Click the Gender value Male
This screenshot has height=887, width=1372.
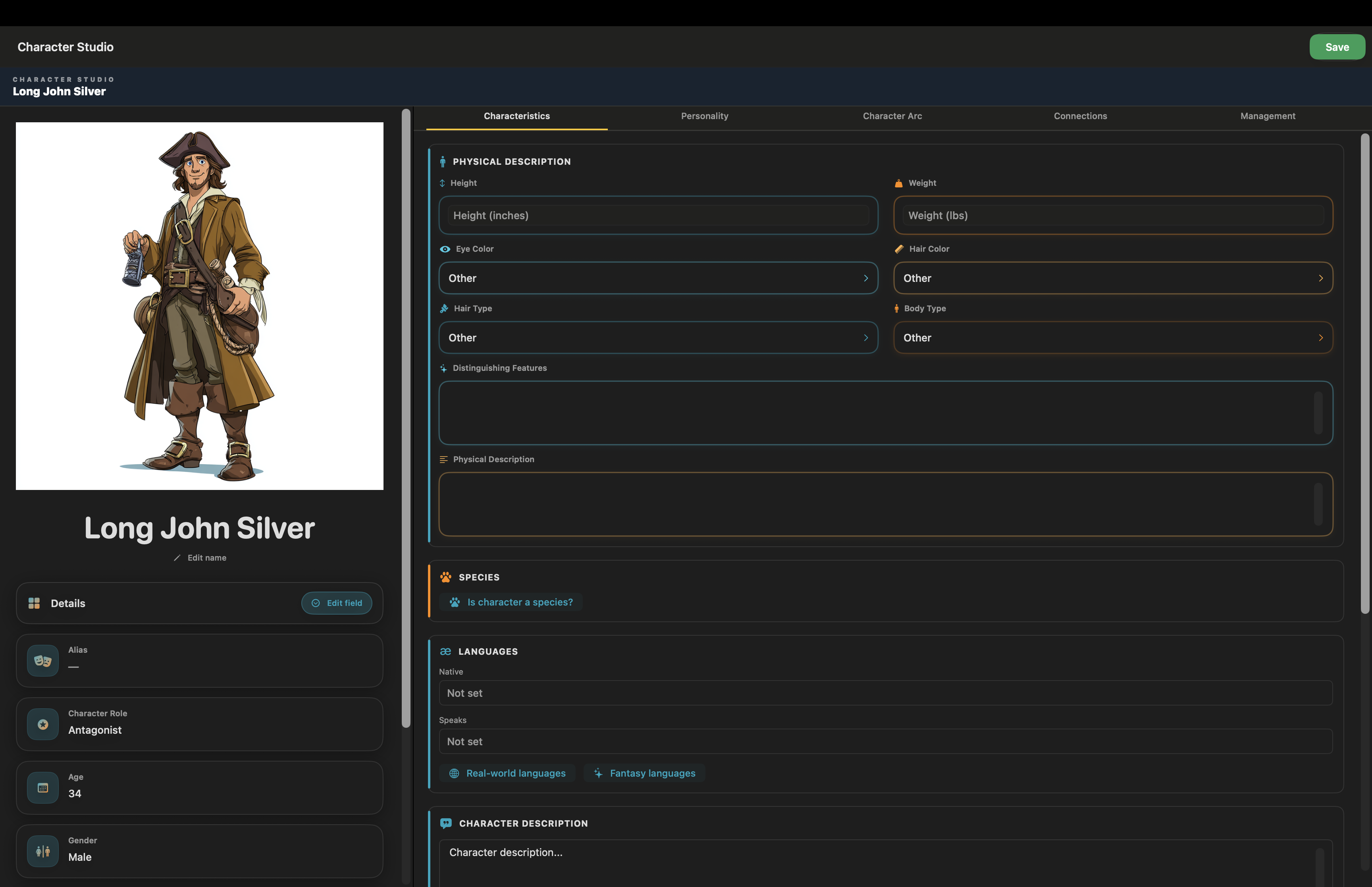(80, 857)
